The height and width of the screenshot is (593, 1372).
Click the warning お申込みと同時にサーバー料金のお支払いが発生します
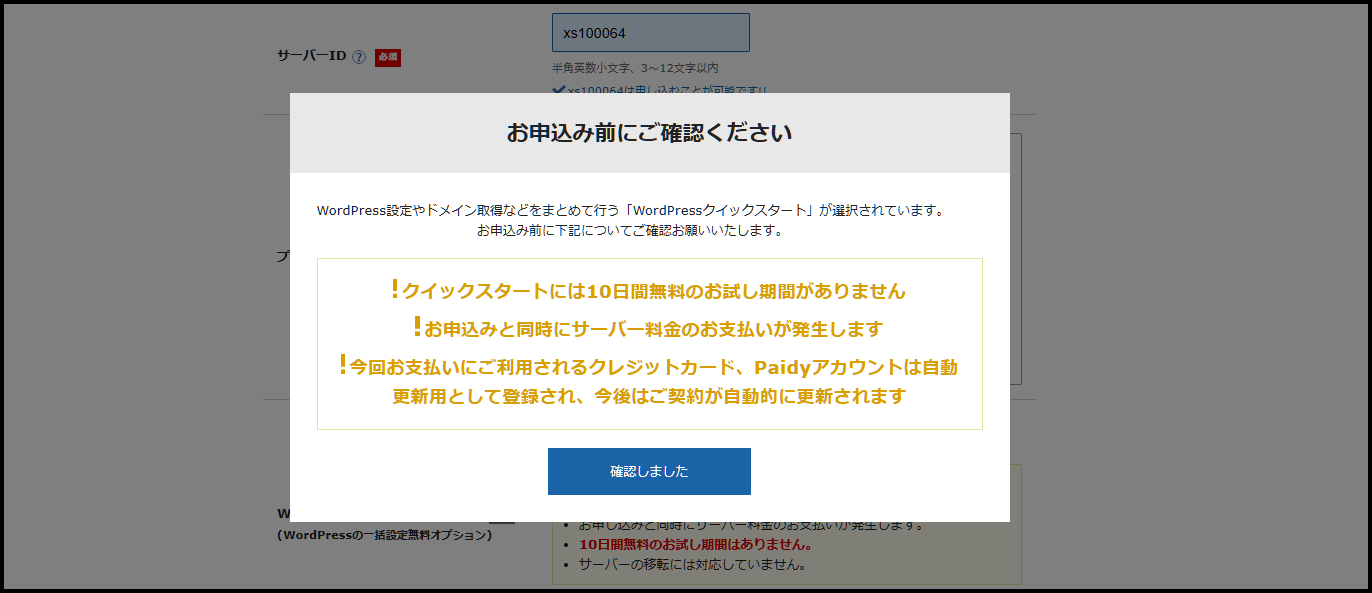pos(649,328)
